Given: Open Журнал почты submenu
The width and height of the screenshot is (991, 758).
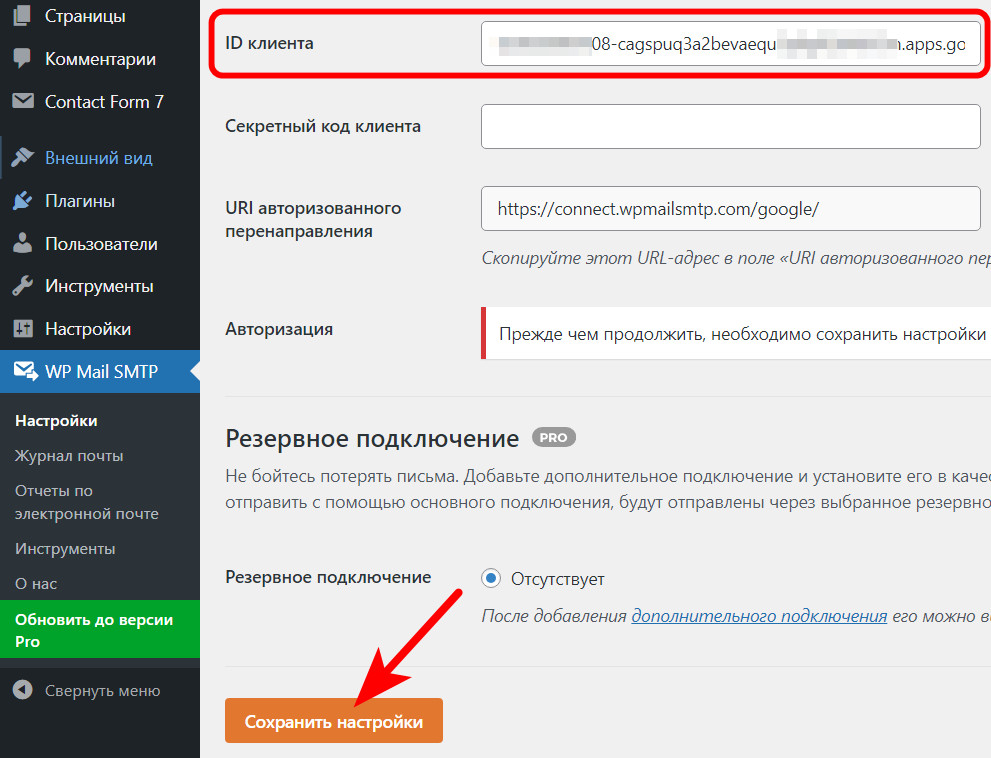Looking at the screenshot, I should tap(69, 456).
